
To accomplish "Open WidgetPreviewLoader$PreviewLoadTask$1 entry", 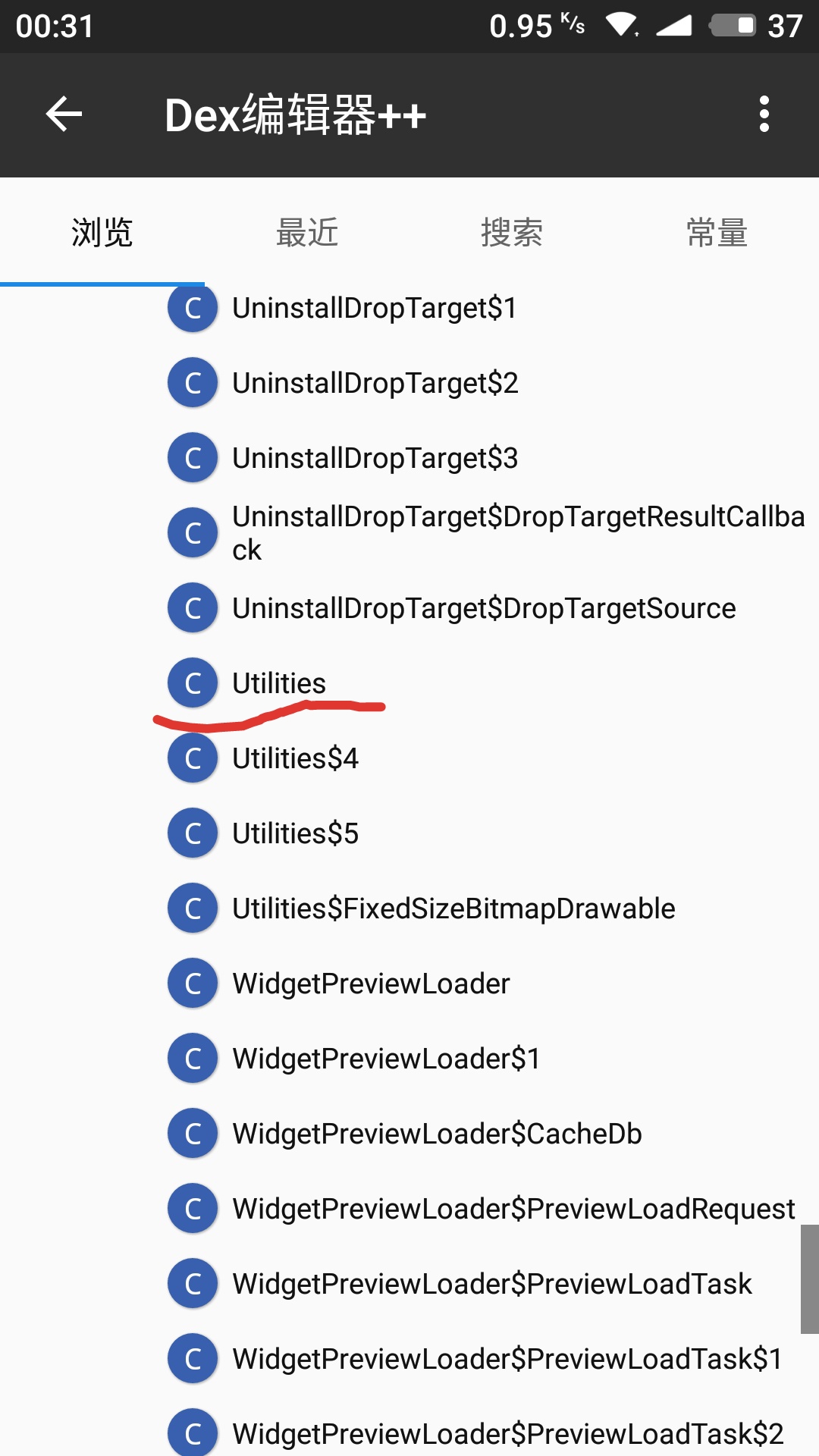I will (507, 1359).
